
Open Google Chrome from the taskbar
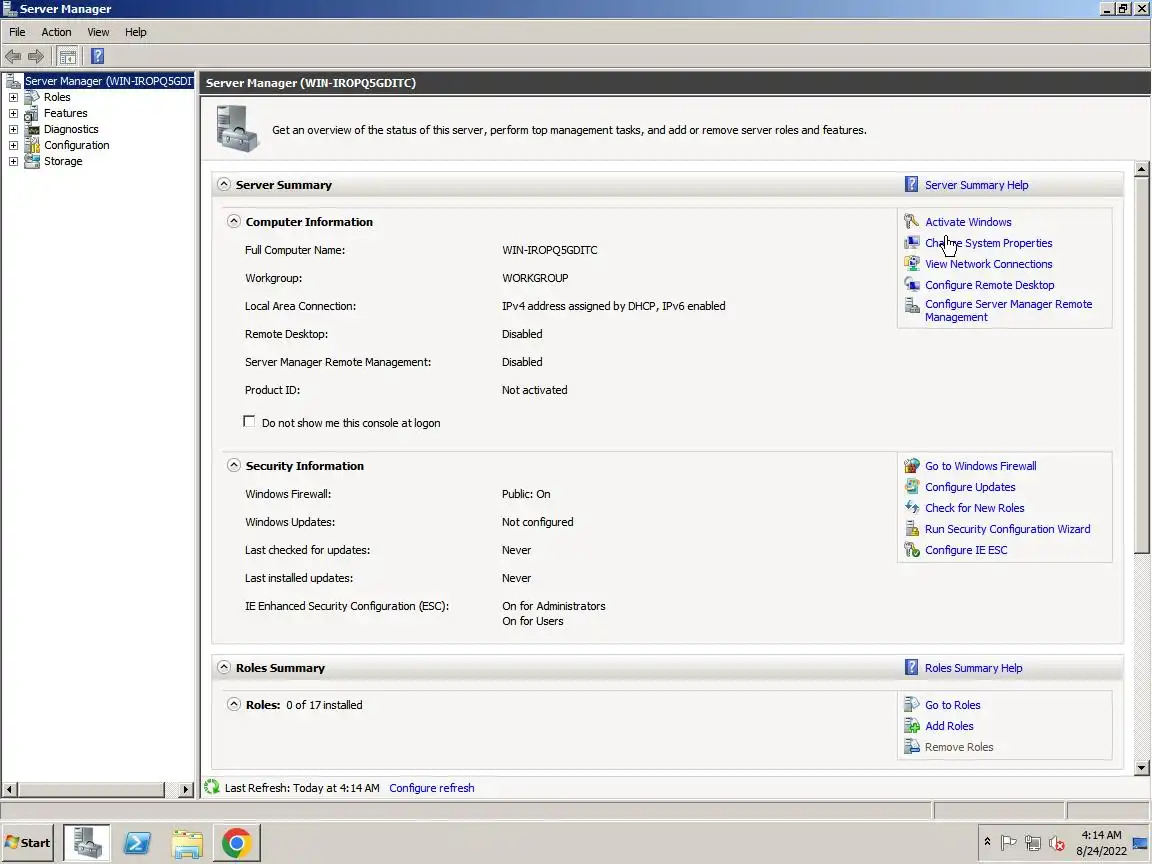(x=237, y=843)
